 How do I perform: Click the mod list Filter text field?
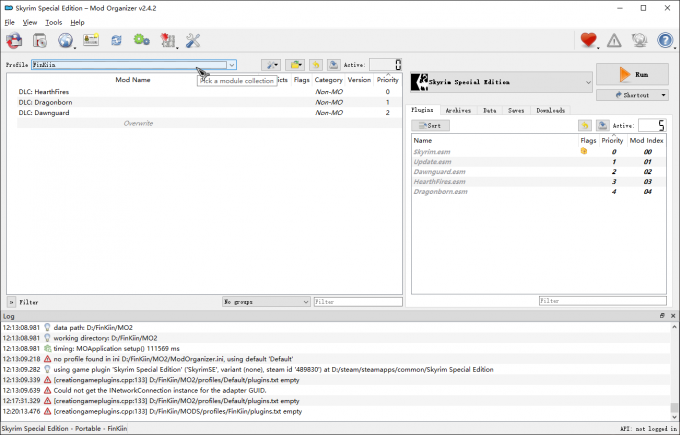[x=358, y=302]
